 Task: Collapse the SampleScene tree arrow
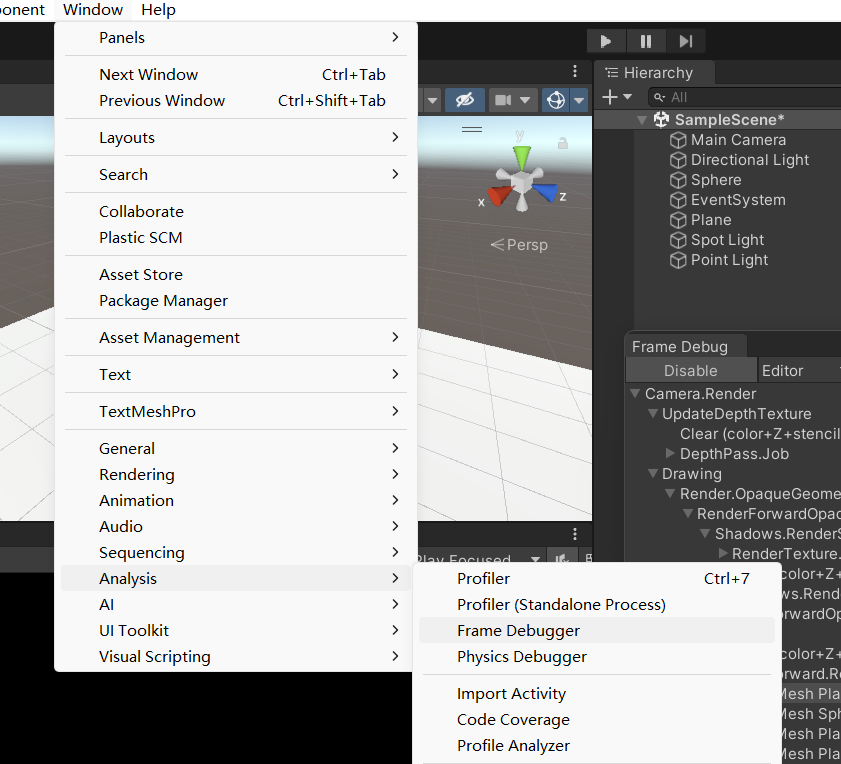pyautogui.click(x=641, y=120)
